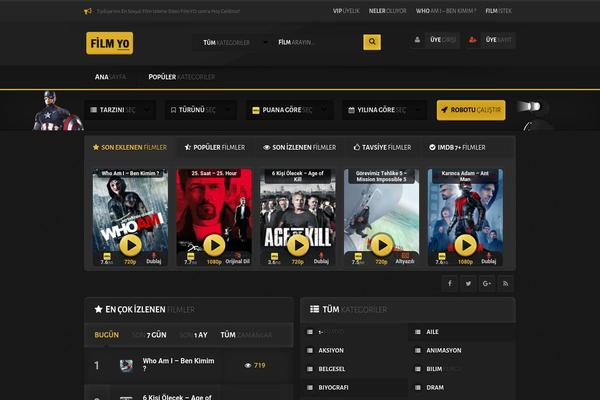Open the AKSİYON category
This screenshot has height=400, width=600.
[x=331, y=350]
